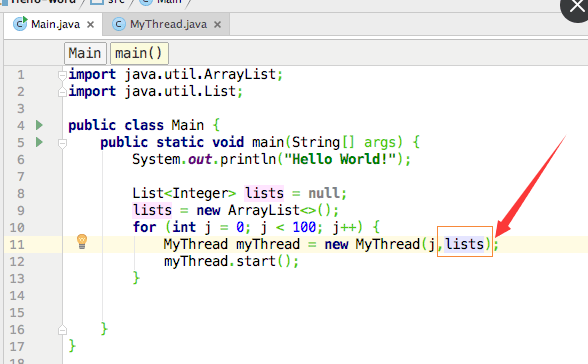Click the Main breadcrumb button

85,53
